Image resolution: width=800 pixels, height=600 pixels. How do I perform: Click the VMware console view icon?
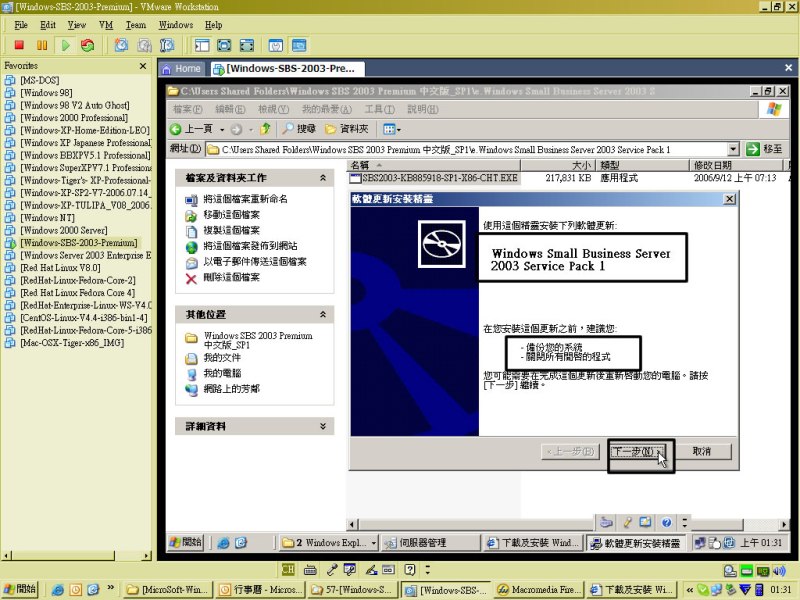[x=299, y=45]
